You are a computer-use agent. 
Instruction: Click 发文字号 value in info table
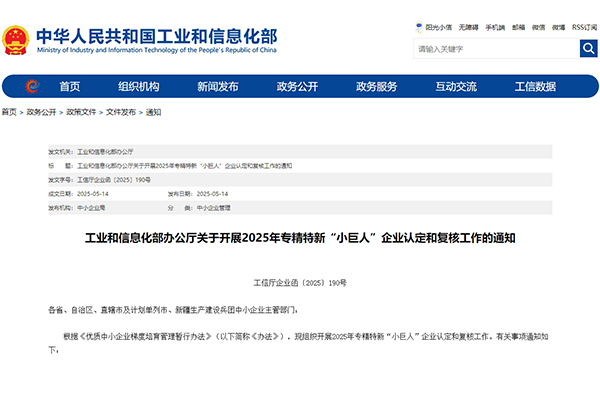tap(114, 180)
